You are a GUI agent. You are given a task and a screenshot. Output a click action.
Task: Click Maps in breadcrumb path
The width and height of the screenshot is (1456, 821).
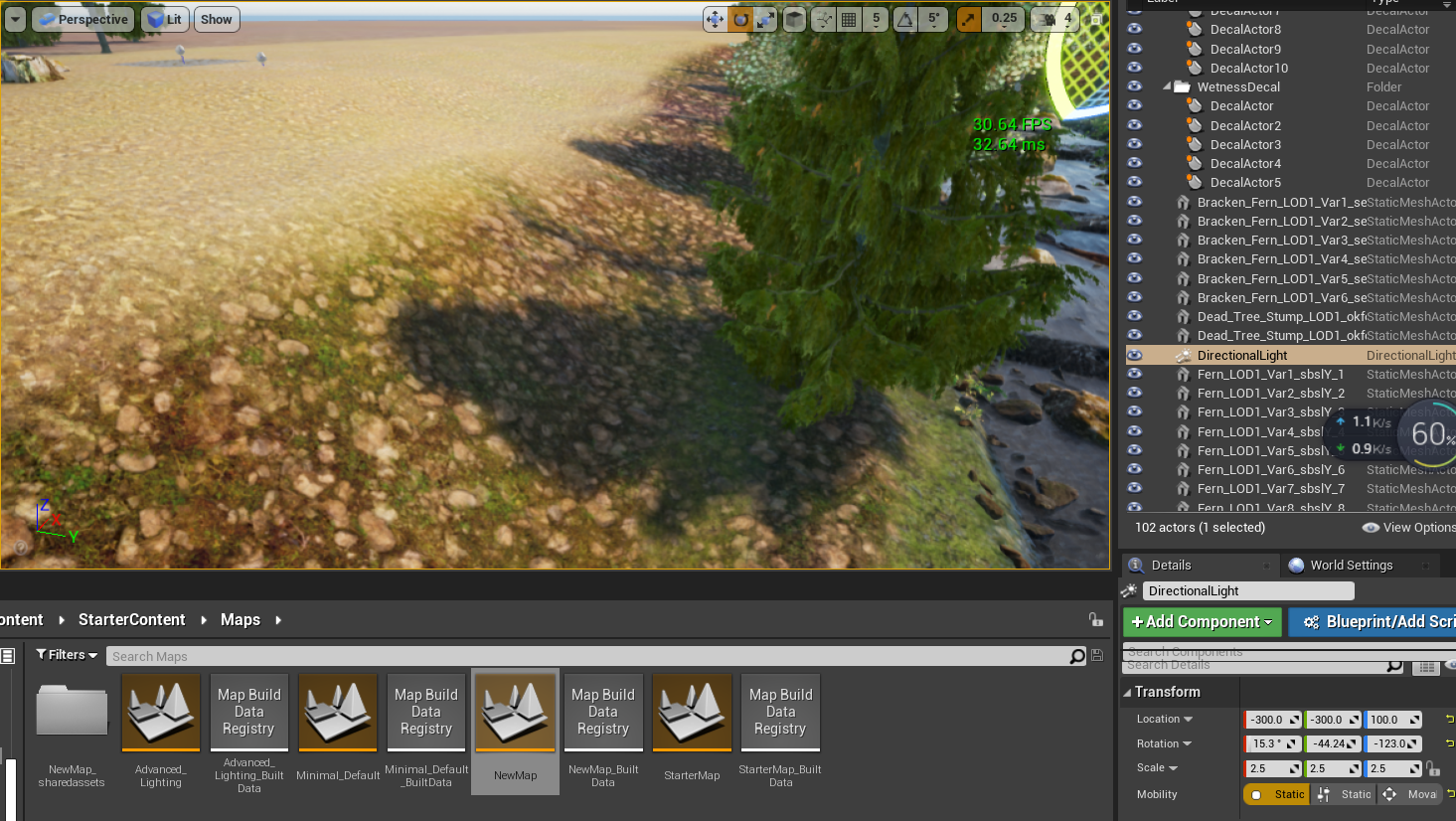coord(241,619)
